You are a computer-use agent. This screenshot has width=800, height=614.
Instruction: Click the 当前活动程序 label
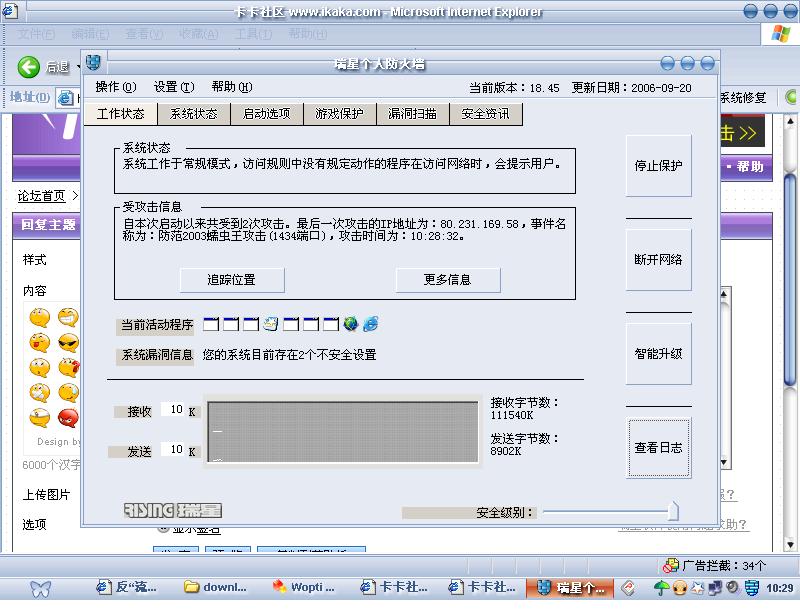(157, 325)
